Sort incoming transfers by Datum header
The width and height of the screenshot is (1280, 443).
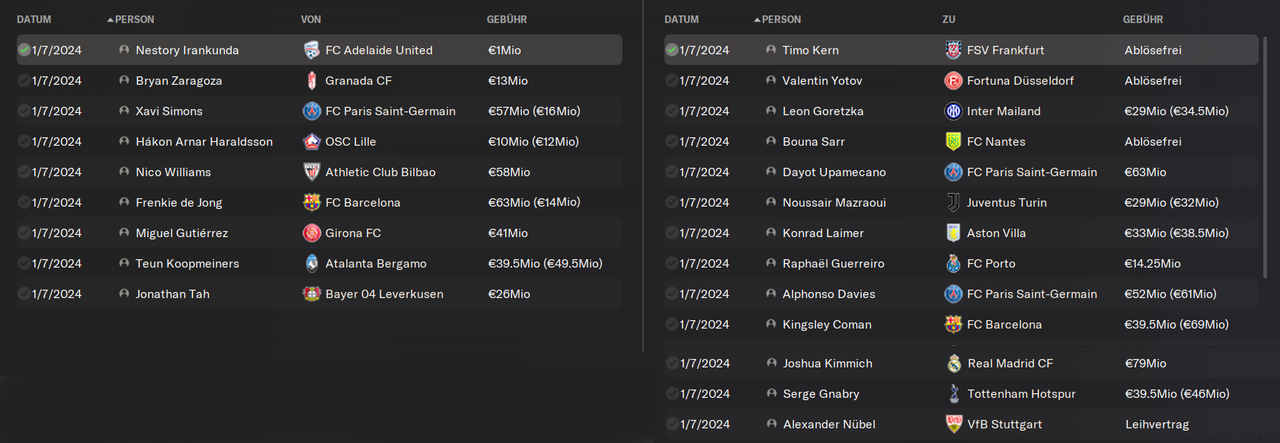tap(34, 19)
